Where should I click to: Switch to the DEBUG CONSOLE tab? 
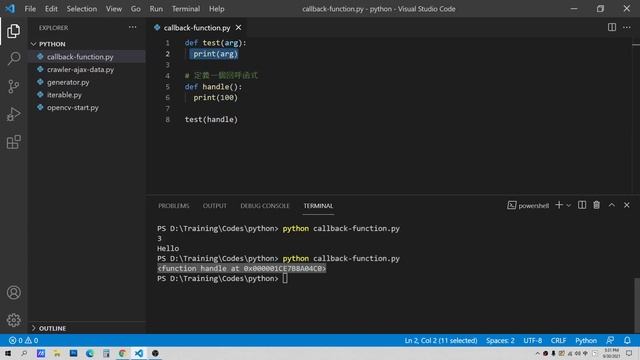pyautogui.click(x=265, y=206)
